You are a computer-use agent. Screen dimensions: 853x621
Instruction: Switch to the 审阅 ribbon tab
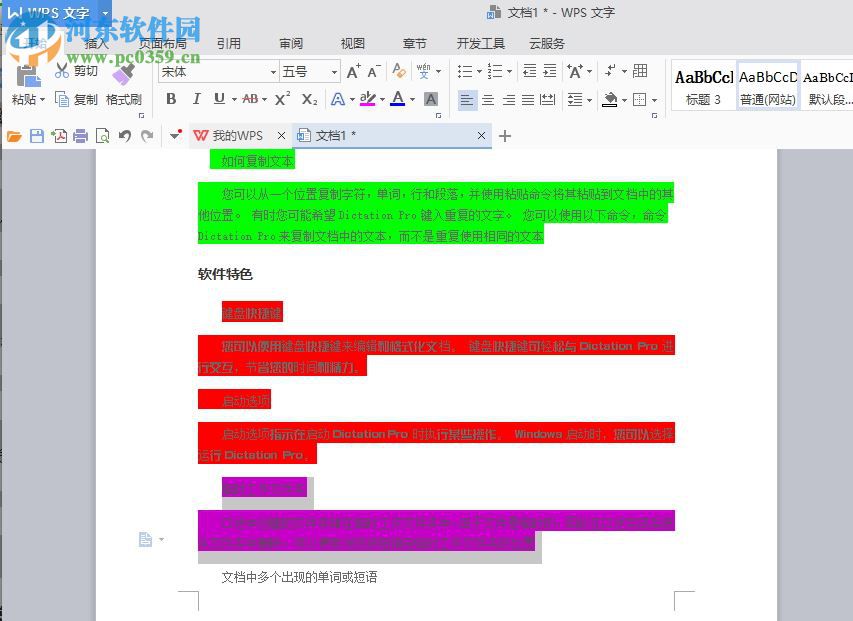tap(290, 43)
